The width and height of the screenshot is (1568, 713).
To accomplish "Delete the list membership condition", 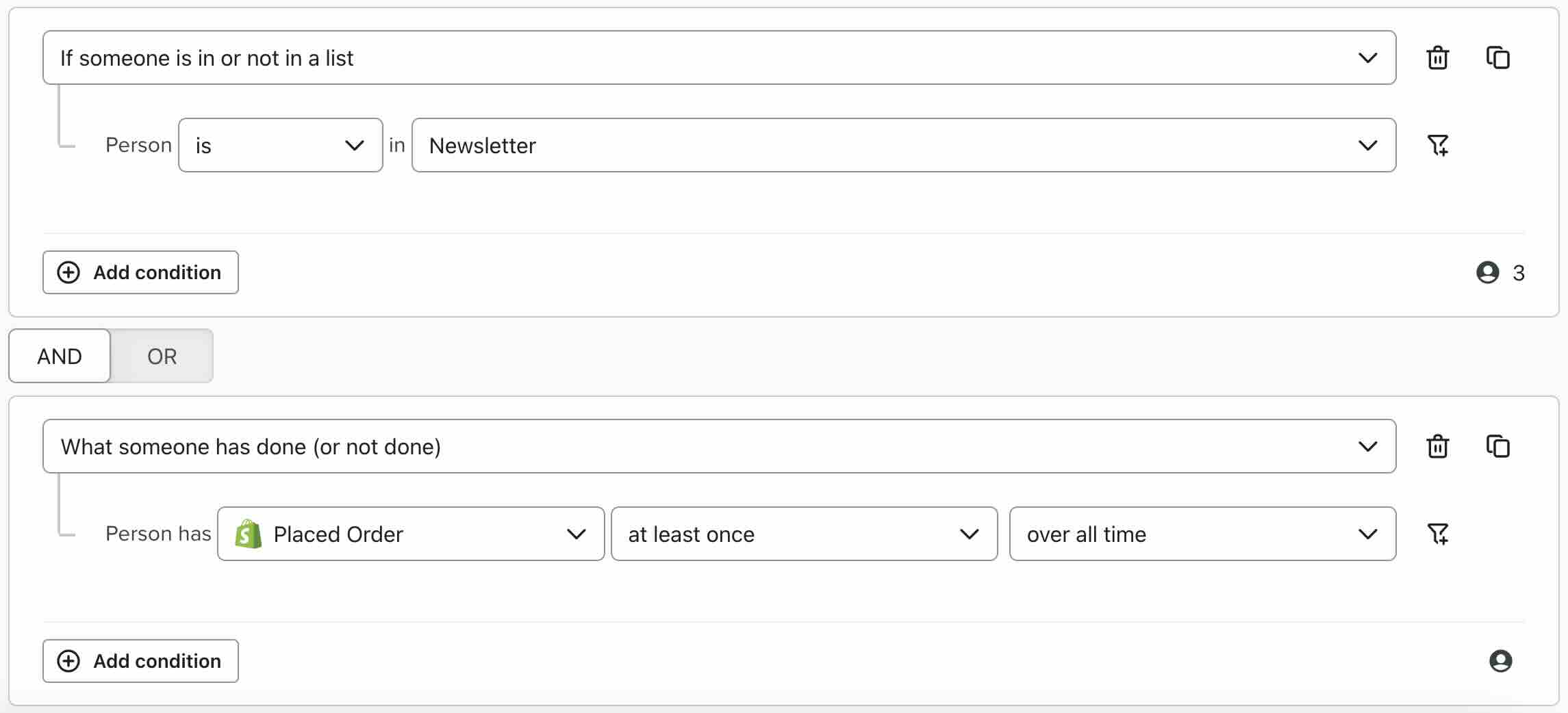I will pos(1438,57).
